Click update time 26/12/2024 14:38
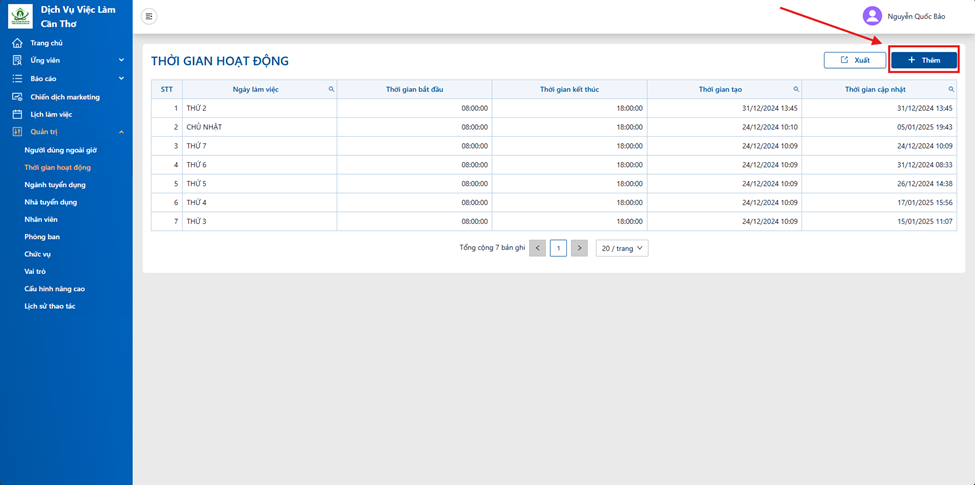975x485 pixels. tap(925, 183)
